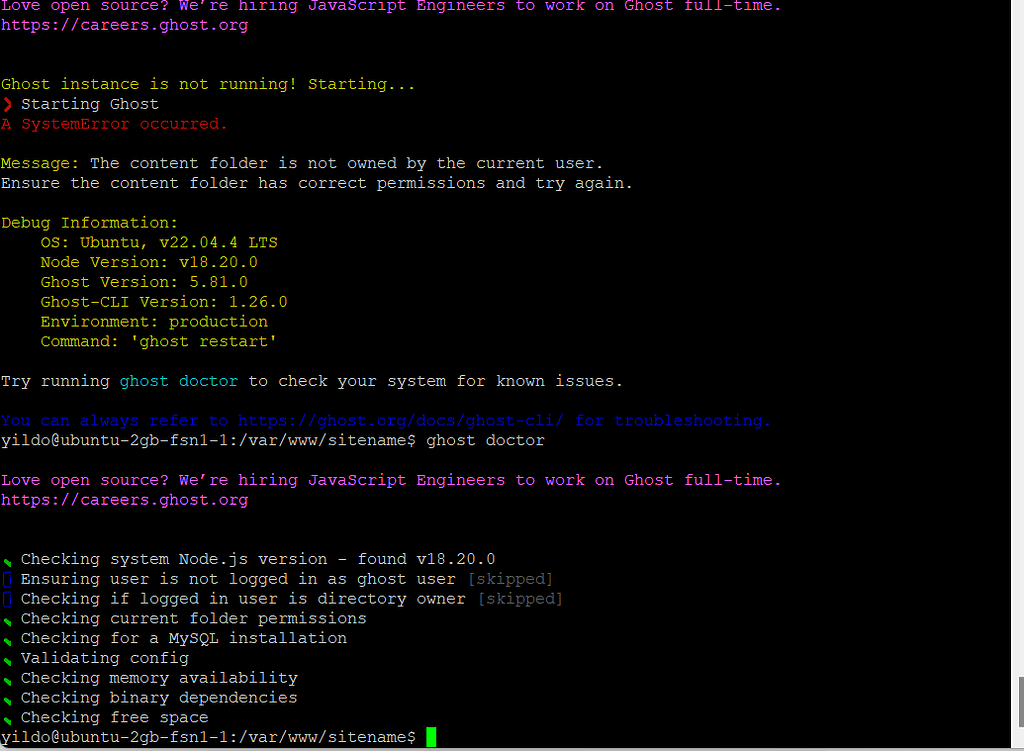
Task: Click the marker before 'Ensuring user is not logged in'
Action: pyautogui.click(x=8, y=579)
